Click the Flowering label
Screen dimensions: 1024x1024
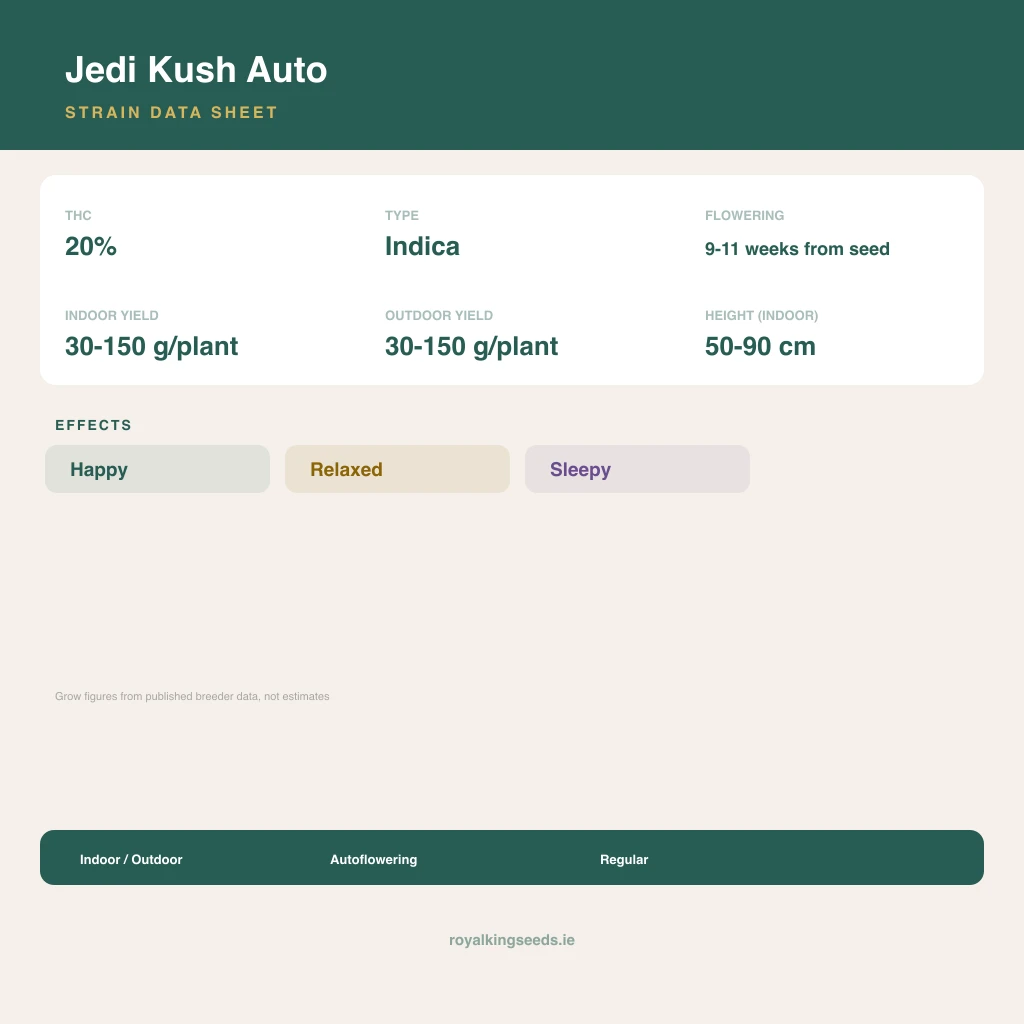click(744, 216)
